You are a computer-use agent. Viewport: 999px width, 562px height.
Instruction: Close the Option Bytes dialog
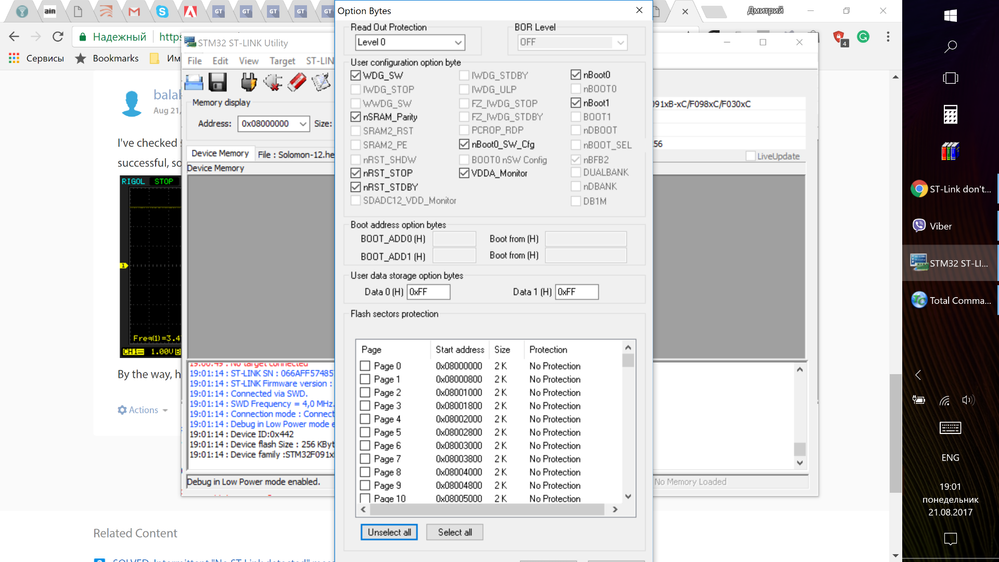[x=639, y=10]
